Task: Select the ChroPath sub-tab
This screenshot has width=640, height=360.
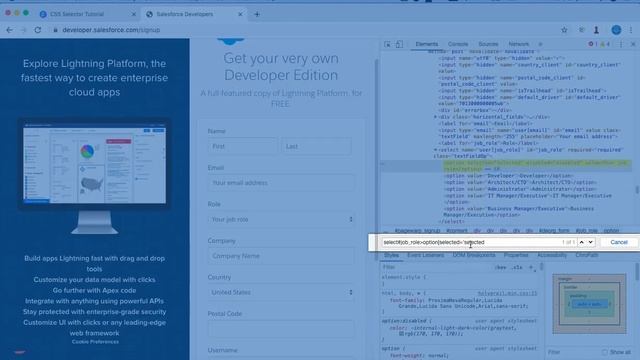Action: (x=587, y=255)
